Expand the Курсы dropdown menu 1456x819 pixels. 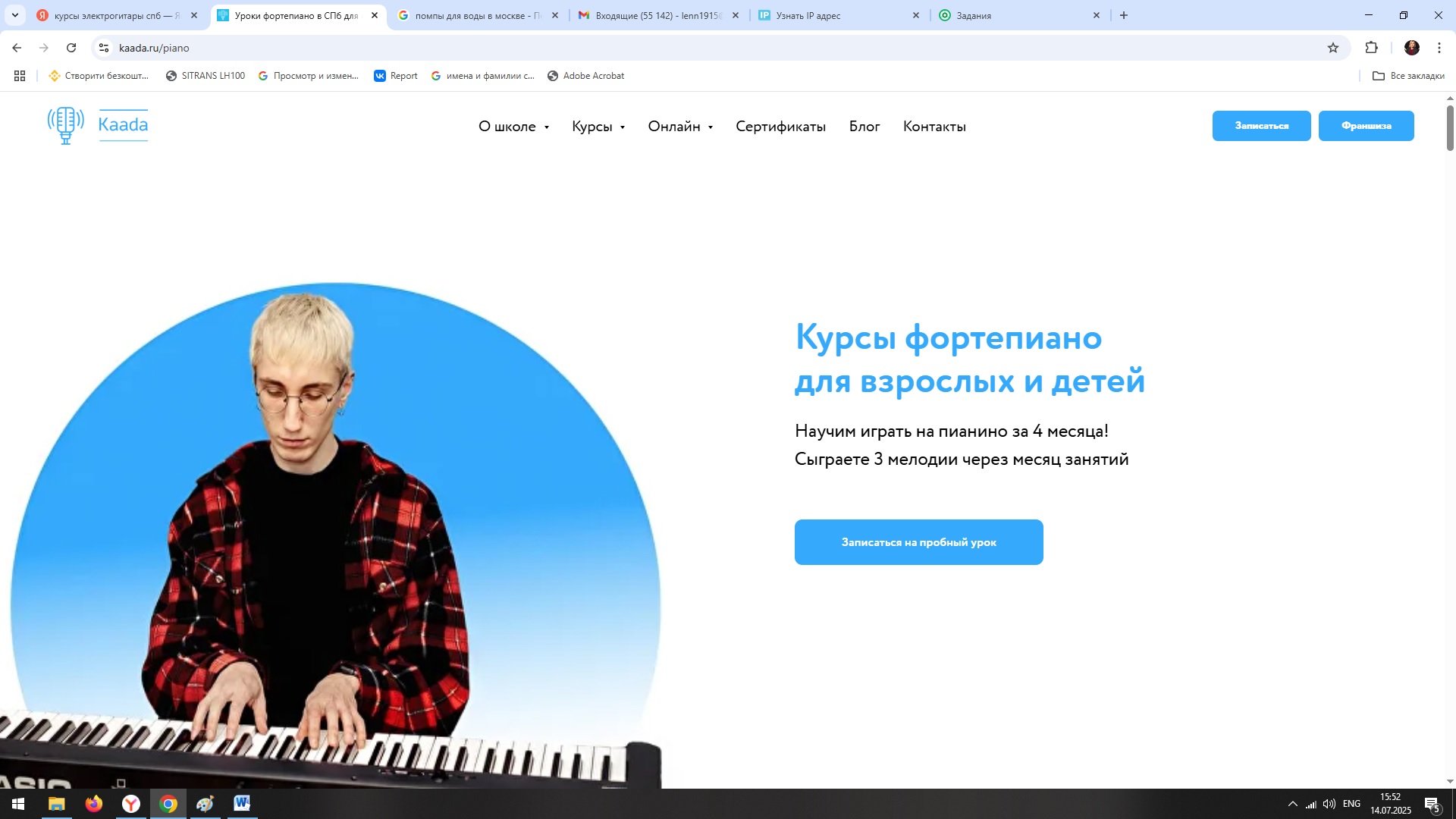pyautogui.click(x=598, y=127)
